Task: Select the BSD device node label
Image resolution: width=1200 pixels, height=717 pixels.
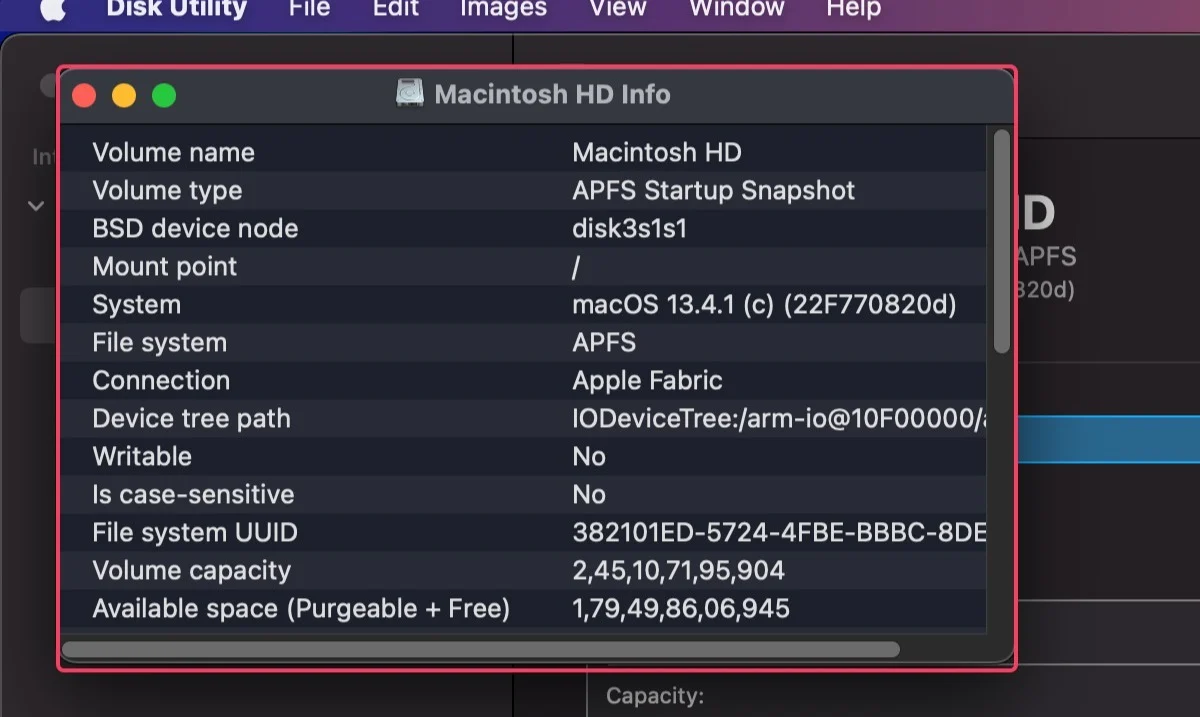Action: (x=195, y=229)
